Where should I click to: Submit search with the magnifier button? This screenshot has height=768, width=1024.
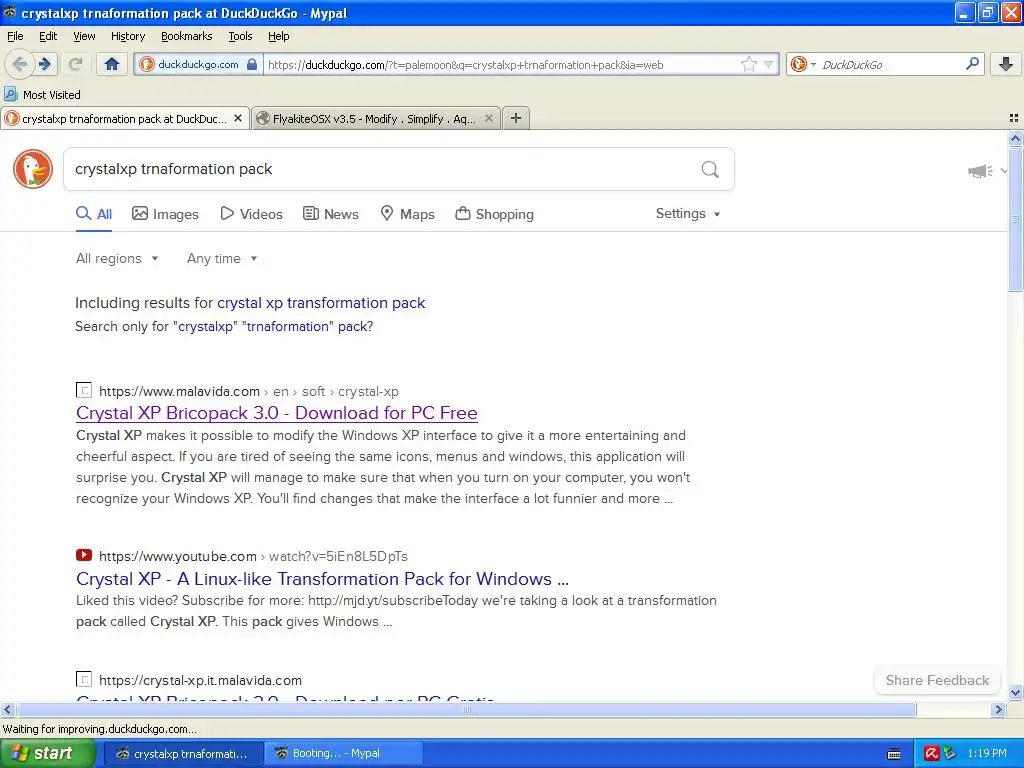[710, 169]
